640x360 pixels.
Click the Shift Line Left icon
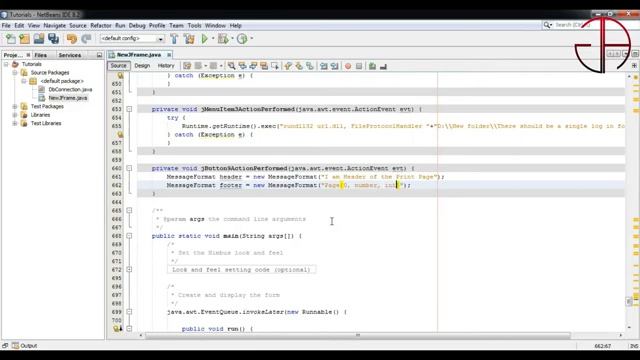324,66
